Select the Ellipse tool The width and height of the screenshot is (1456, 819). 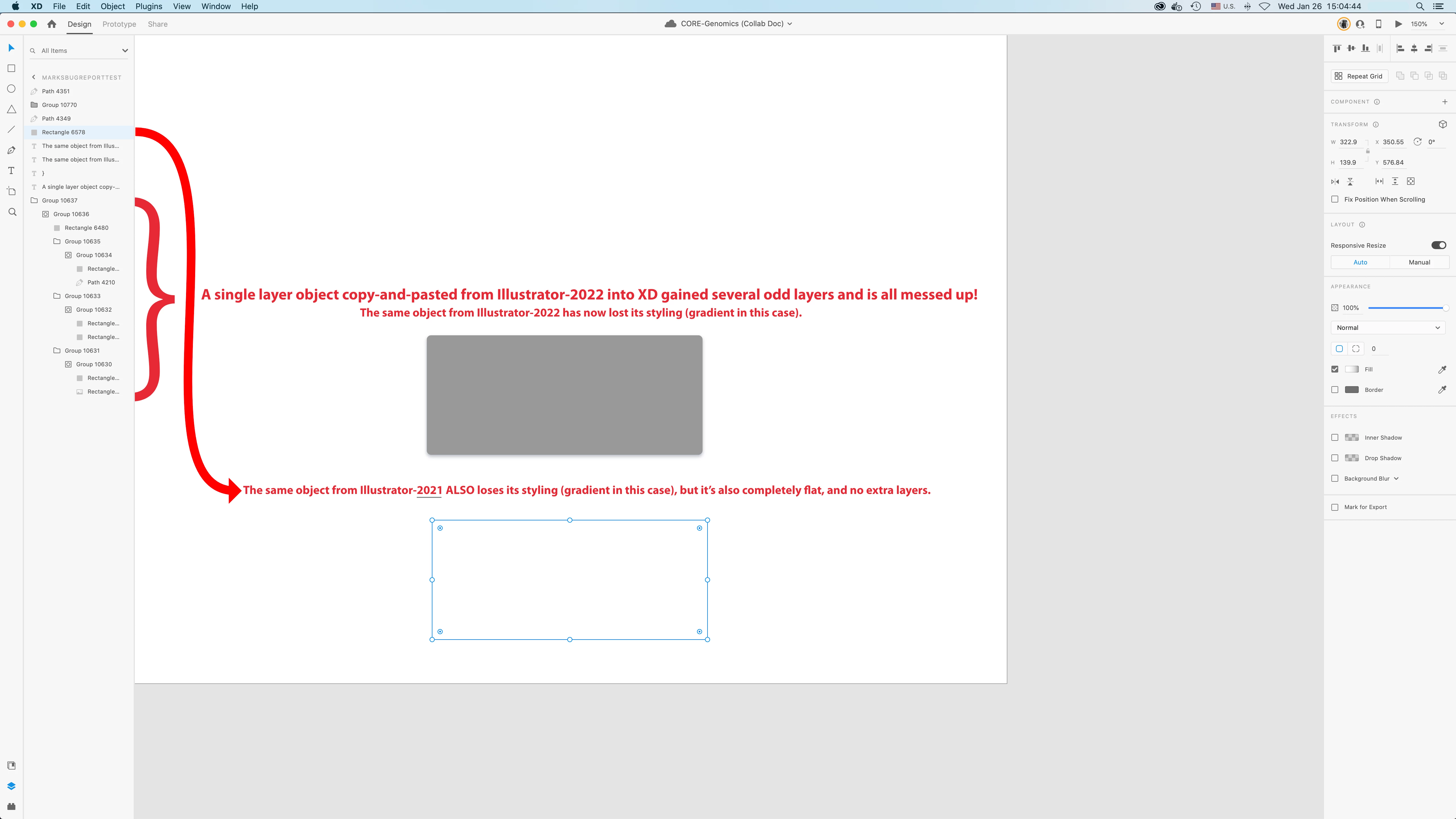[x=11, y=89]
